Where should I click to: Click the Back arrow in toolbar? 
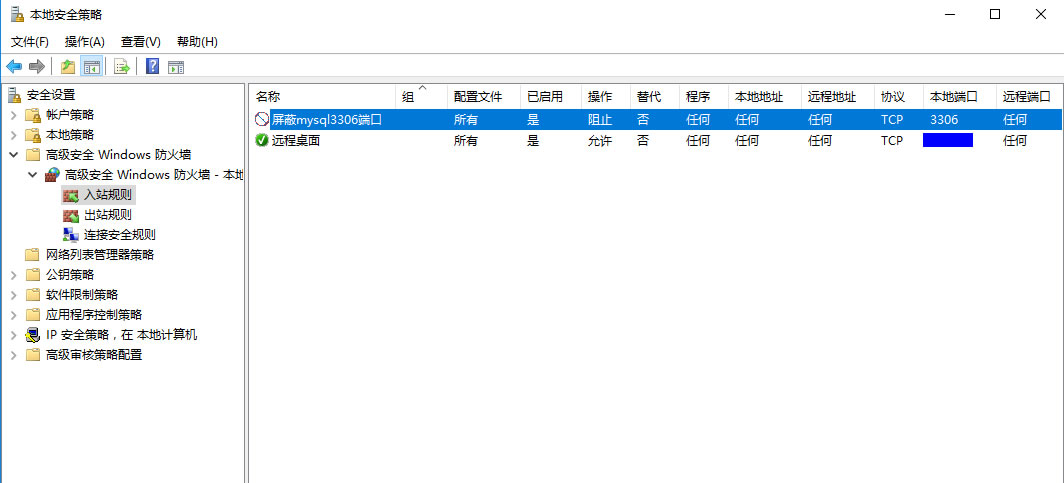[14, 67]
